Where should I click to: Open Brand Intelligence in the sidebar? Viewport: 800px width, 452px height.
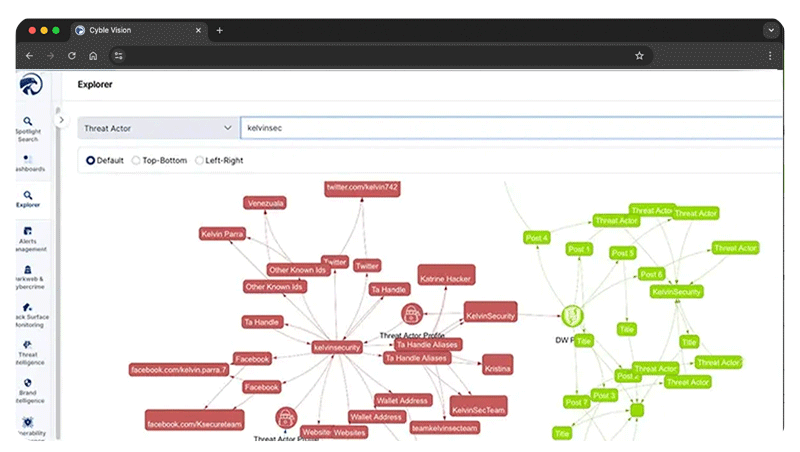click(x=28, y=387)
